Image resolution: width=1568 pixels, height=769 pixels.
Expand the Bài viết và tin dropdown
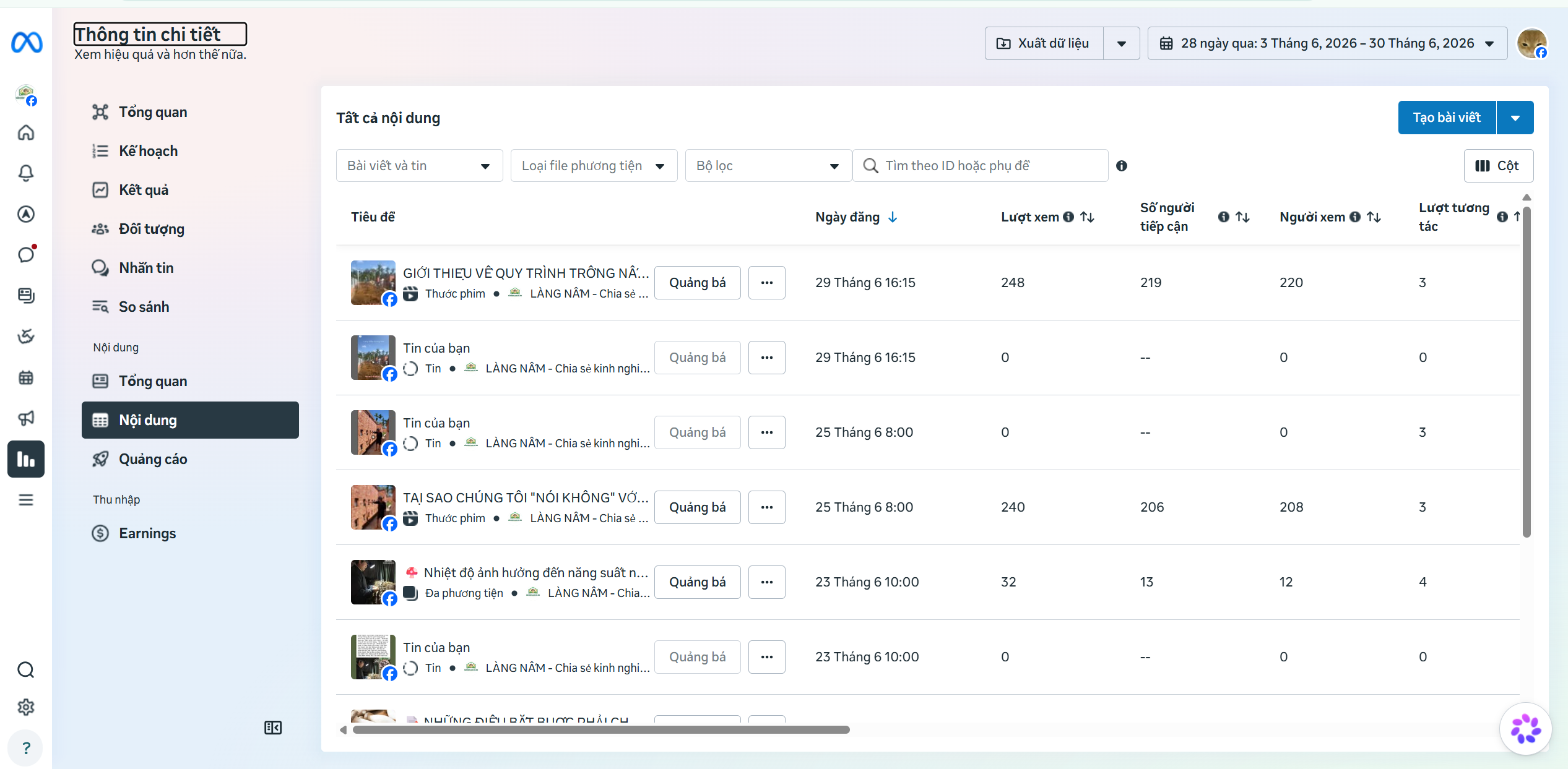[419, 166]
